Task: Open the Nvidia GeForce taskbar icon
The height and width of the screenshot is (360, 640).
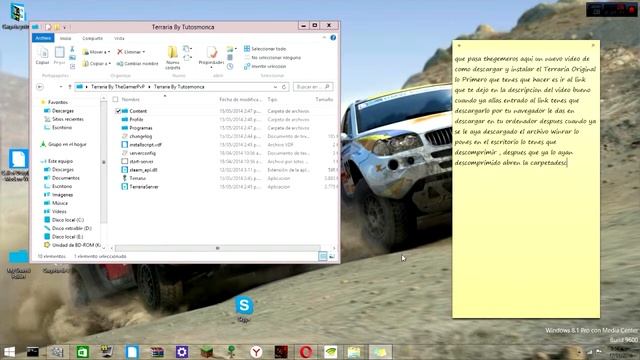Action: 331,351
